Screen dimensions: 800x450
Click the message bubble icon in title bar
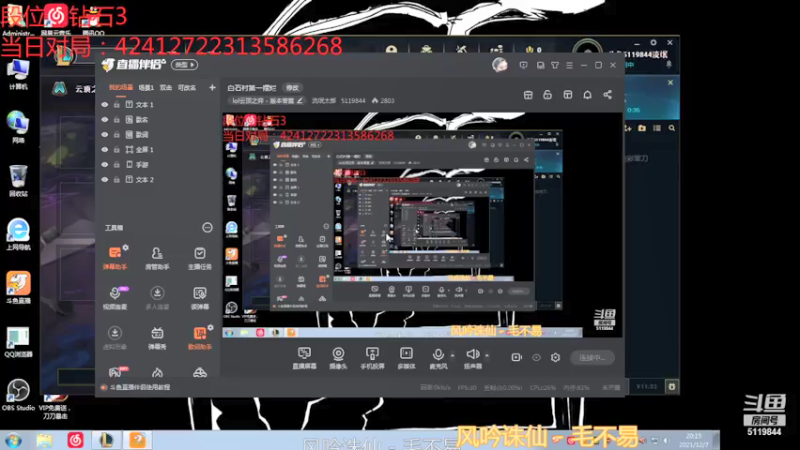523,65
